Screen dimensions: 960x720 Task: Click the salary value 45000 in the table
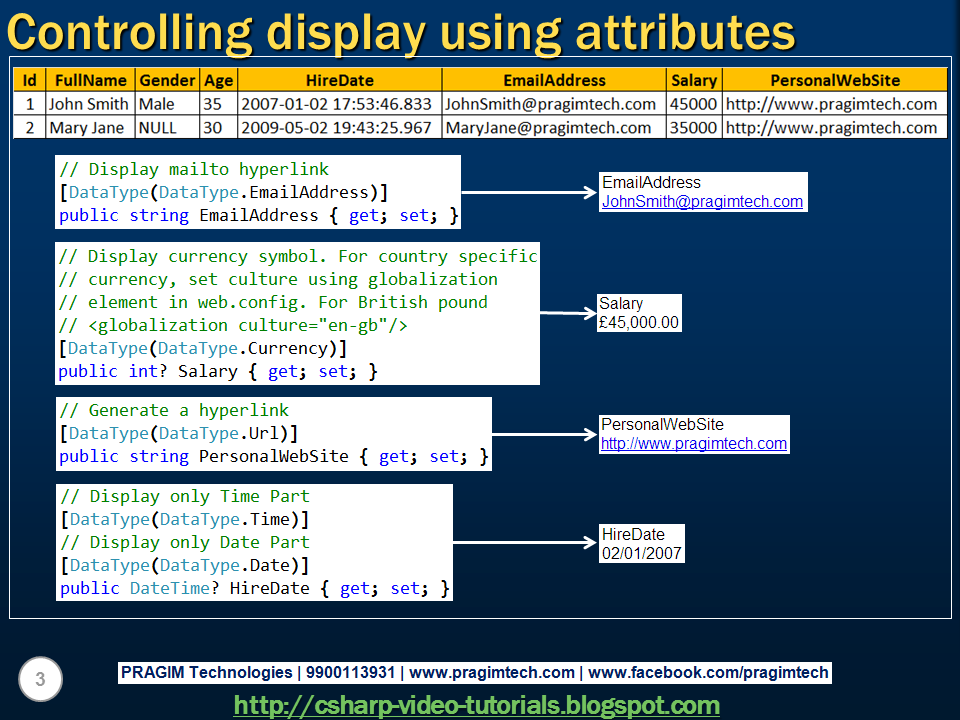(x=694, y=104)
